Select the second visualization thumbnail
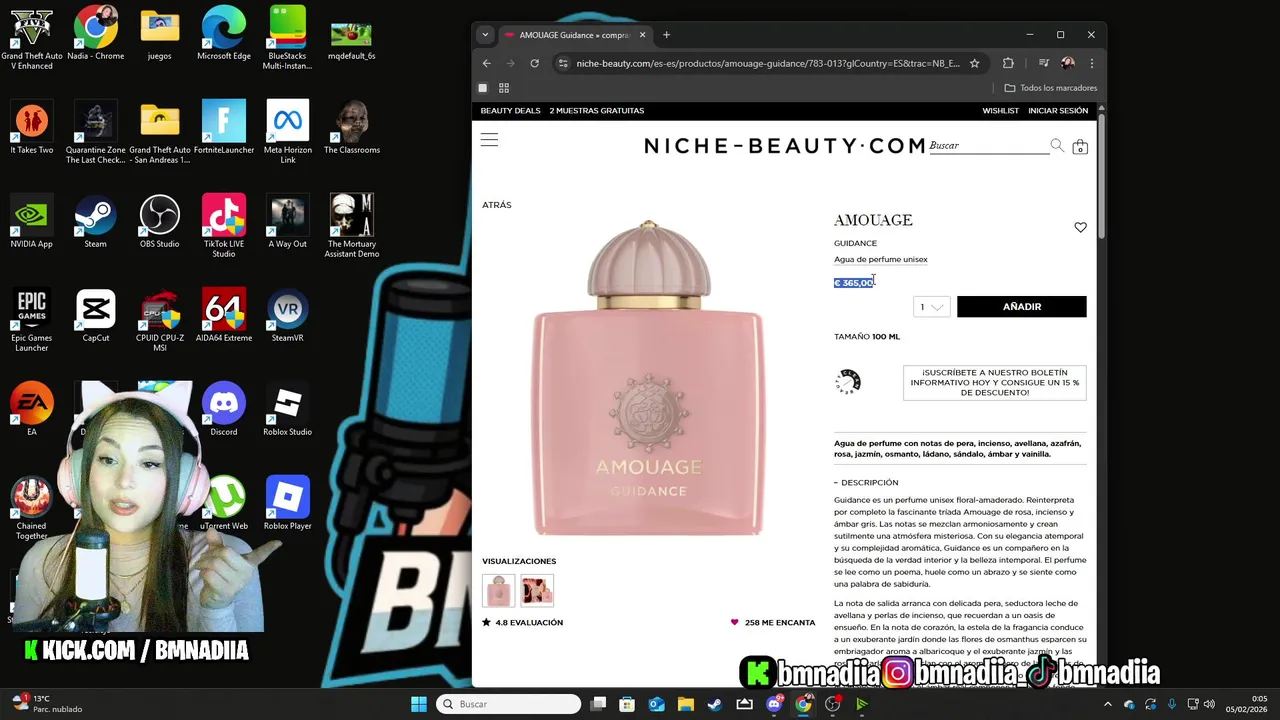 coord(537,590)
